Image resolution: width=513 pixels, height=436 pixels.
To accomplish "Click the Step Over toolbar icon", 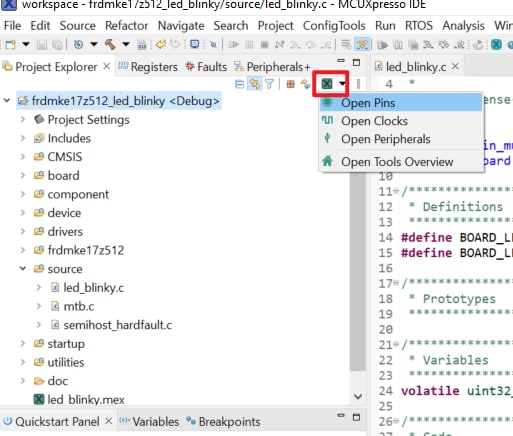I will (310, 44).
